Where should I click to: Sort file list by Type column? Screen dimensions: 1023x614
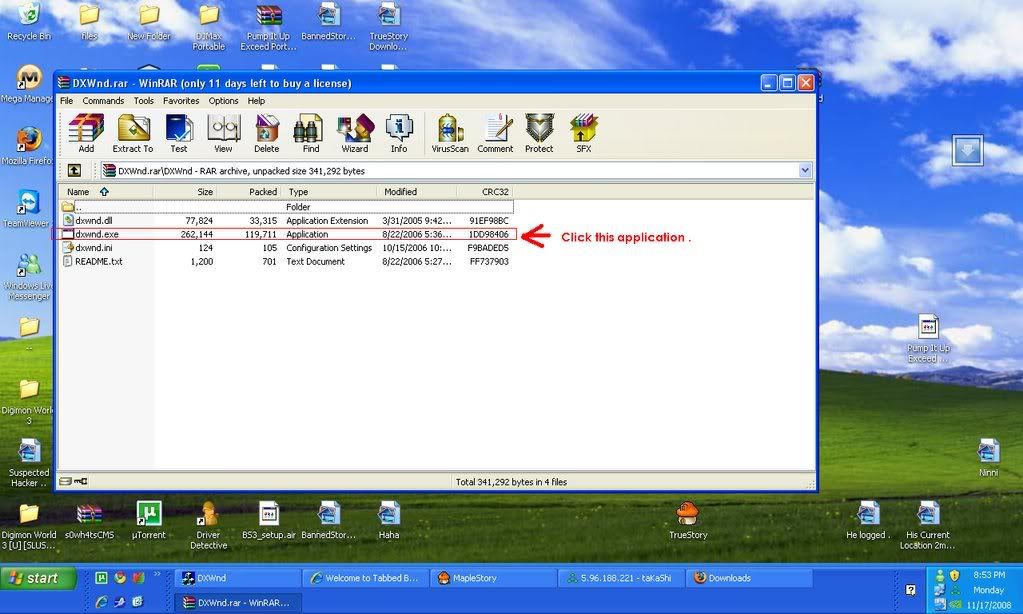pos(329,191)
